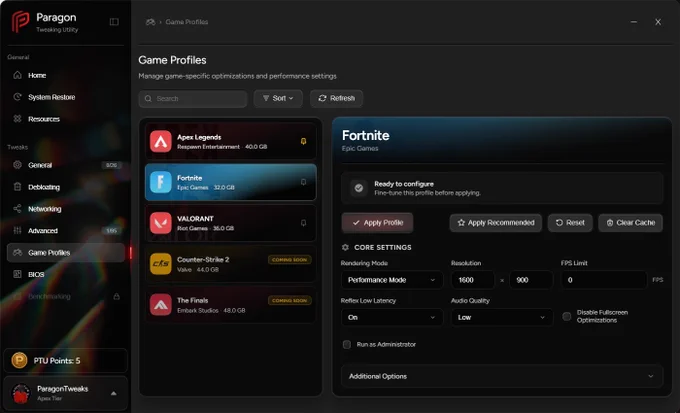Collapse the sidebar with the panel icon

pyautogui.click(x=114, y=22)
